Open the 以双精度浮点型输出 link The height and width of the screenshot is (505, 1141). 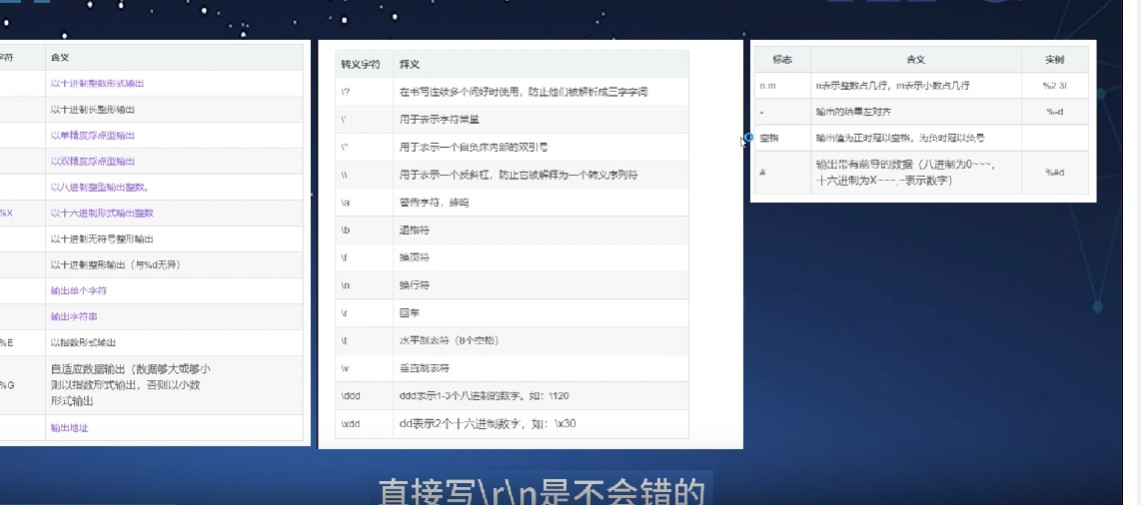[x=92, y=162]
